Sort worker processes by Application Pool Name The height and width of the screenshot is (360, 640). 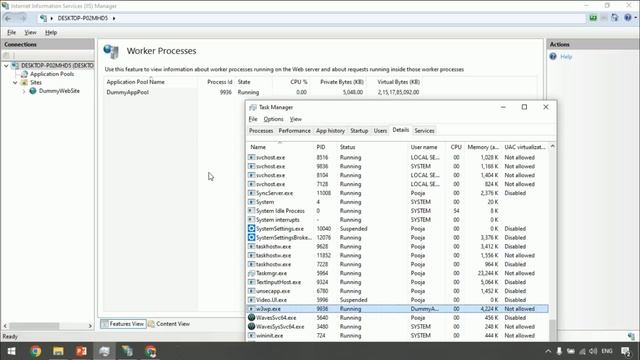tap(150, 82)
